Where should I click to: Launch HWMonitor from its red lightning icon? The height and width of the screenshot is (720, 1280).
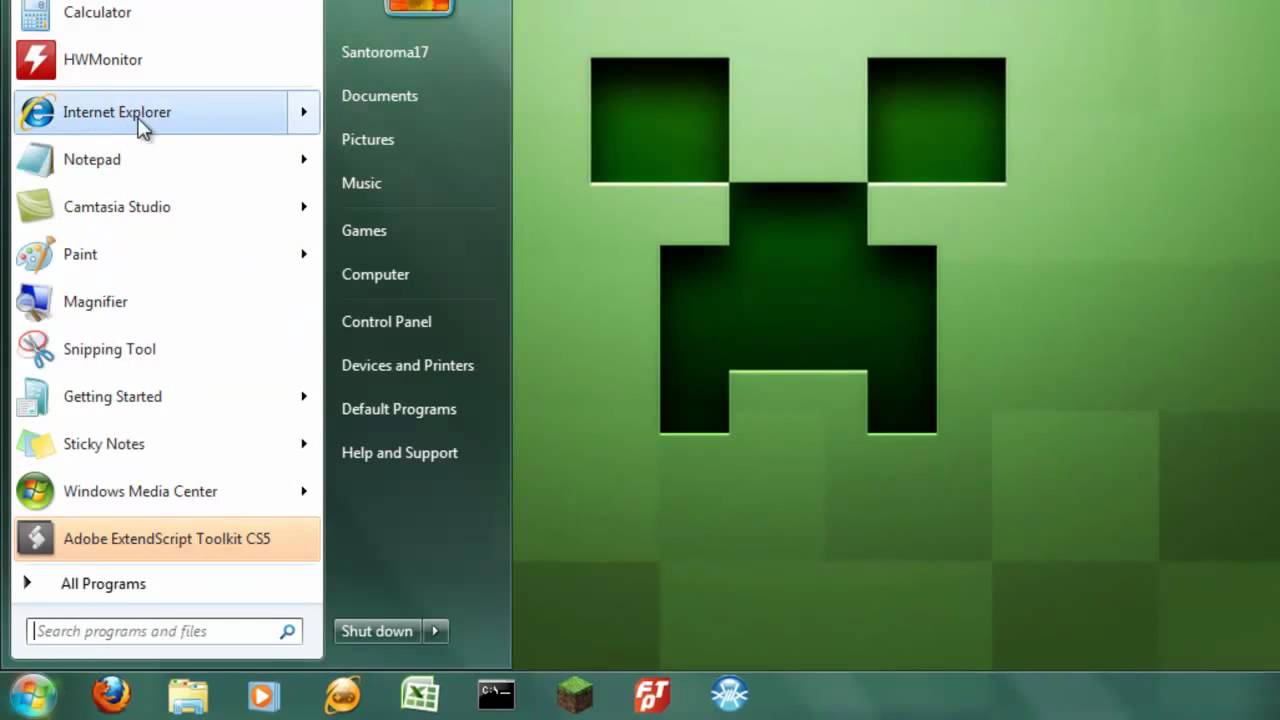point(36,60)
